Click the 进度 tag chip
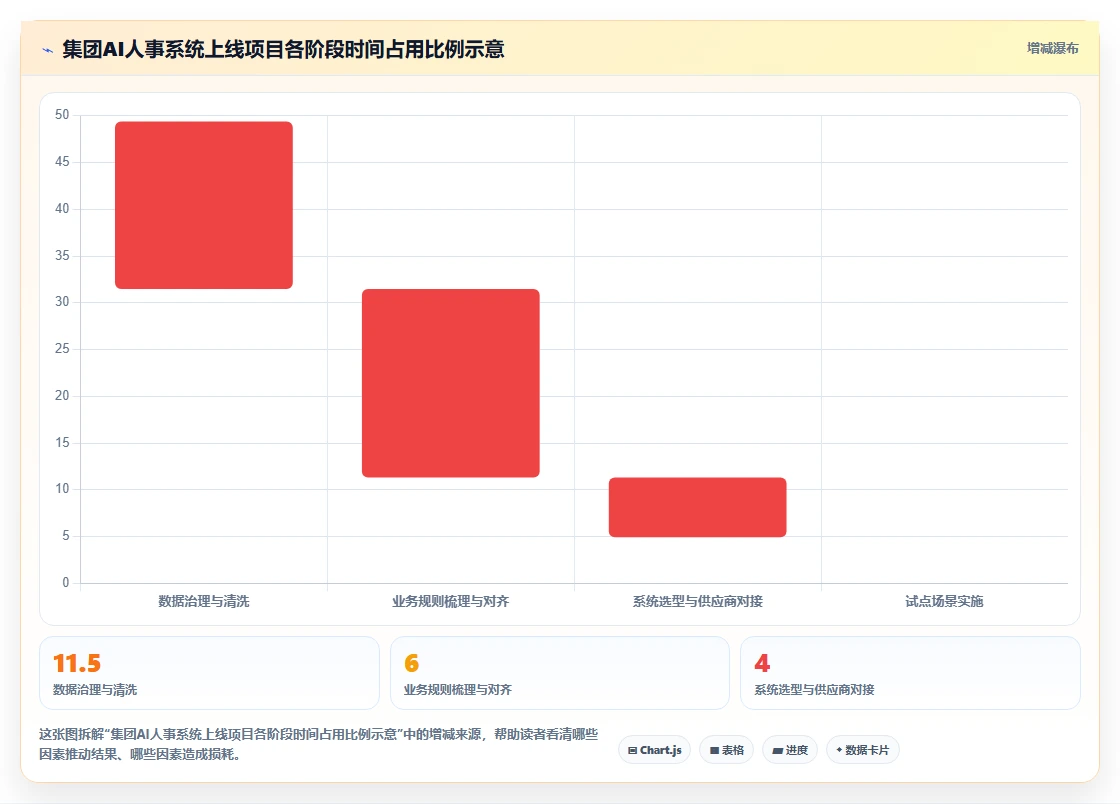1120x804 pixels. [790, 750]
